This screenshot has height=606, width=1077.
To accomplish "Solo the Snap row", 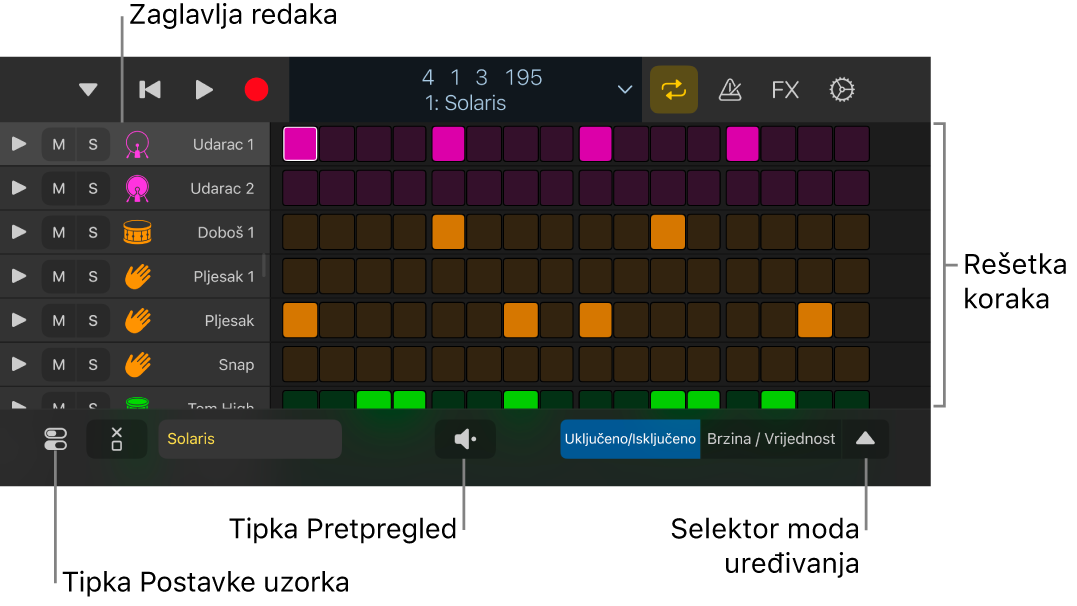I will point(93,364).
